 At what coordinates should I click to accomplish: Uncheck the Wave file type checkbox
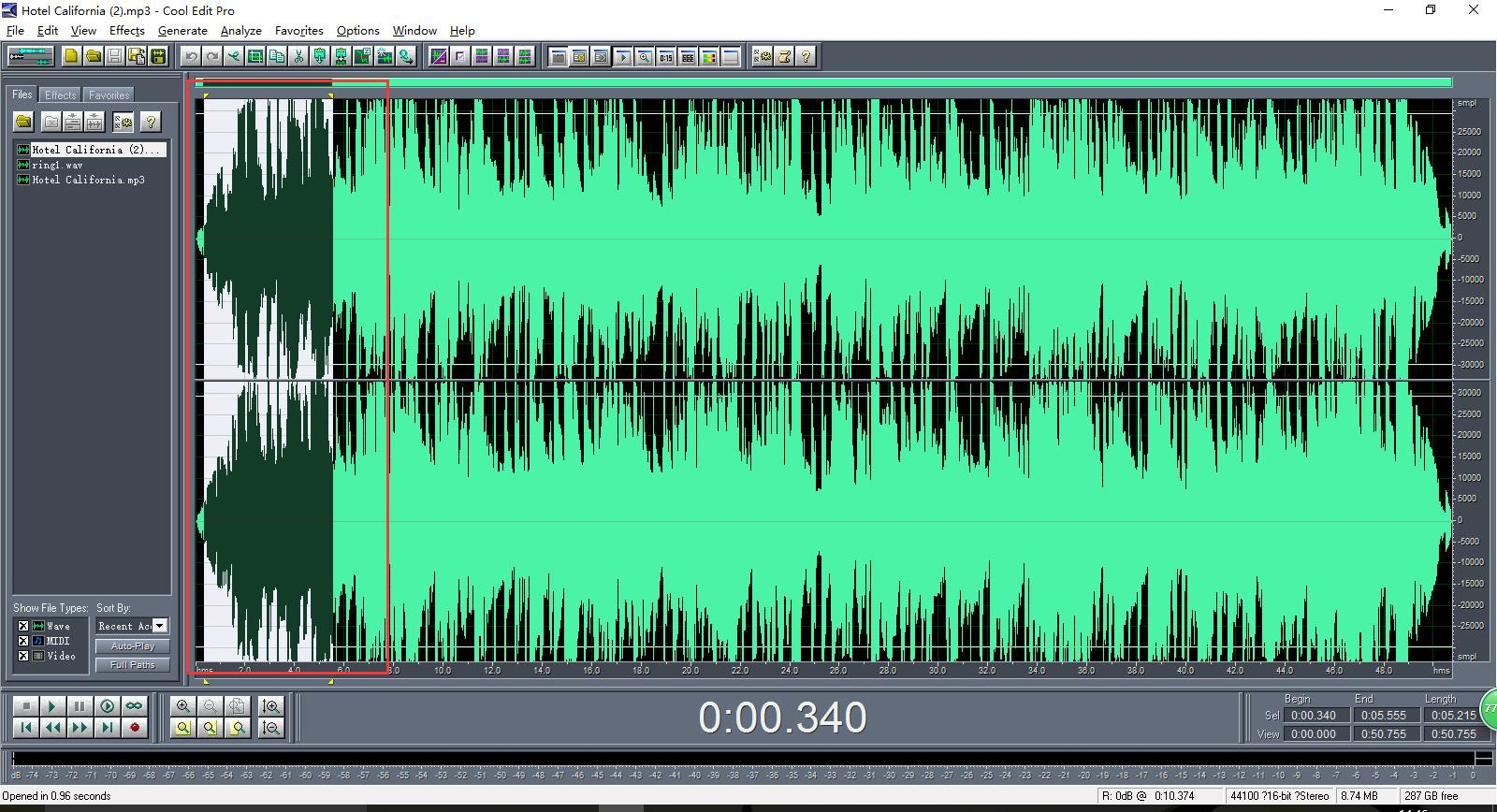pyautogui.click(x=23, y=626)
